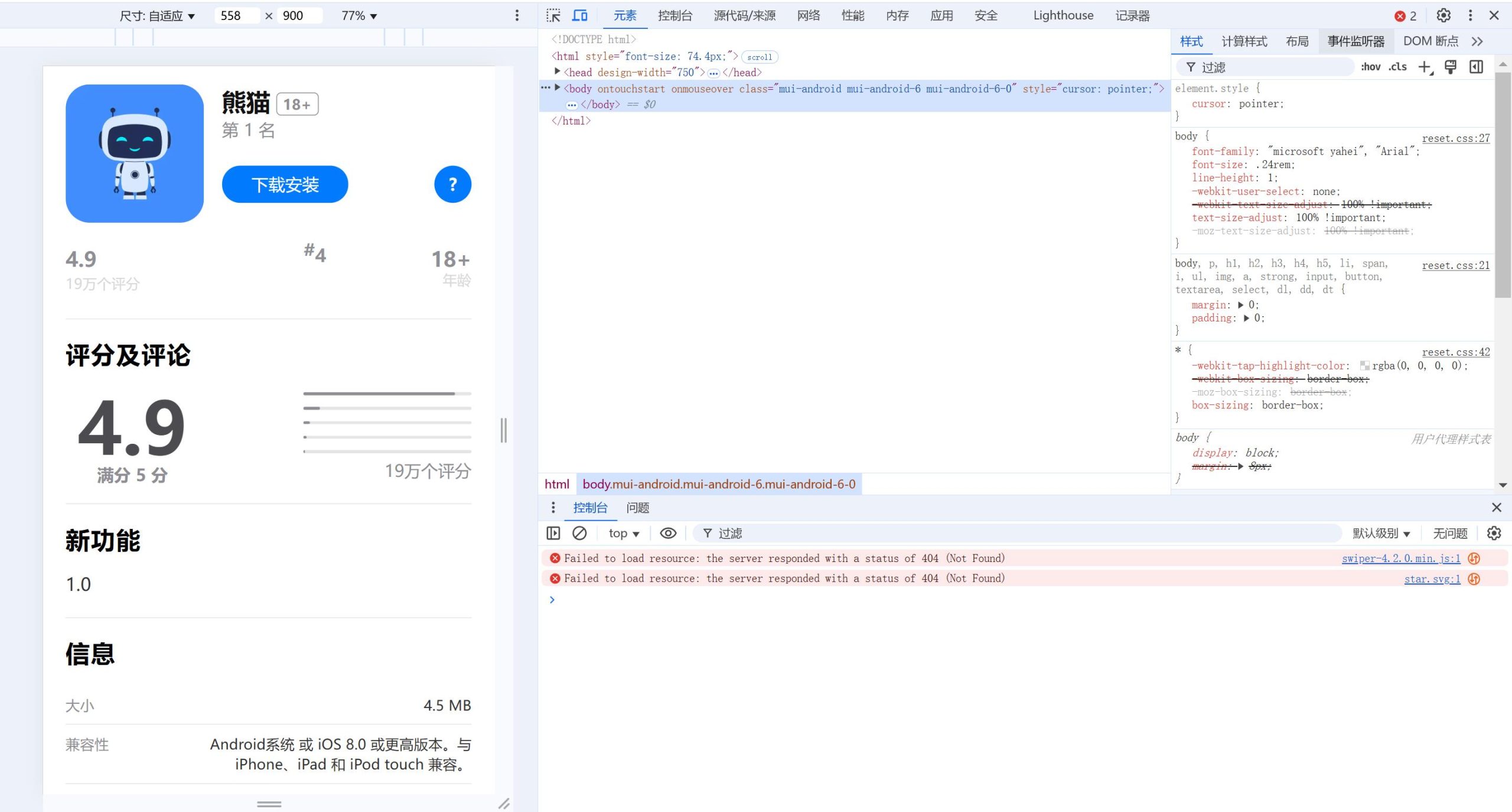Open swiper-4.2.0.min.js:1 source link

coord(1401,558)
